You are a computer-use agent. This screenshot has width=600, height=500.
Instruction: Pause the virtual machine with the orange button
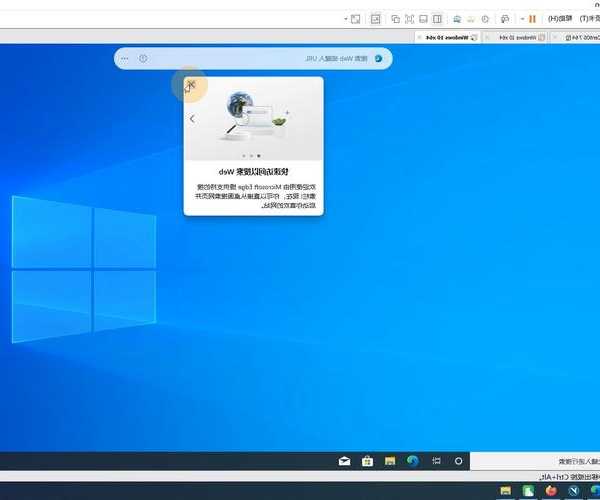click(x=532, y=18)
